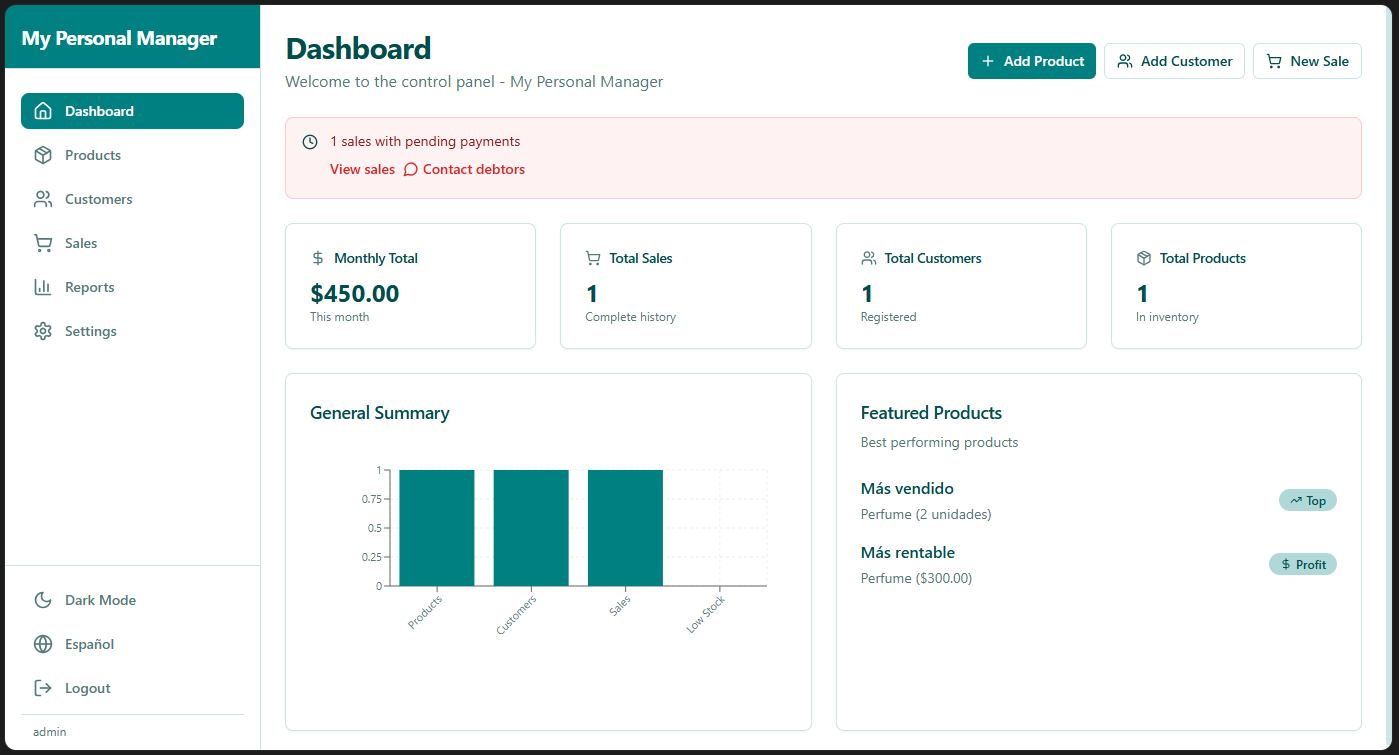The height and width of the screenshot is (755, 1399).
Task: Click the Settings gear icon
Action: pos(43,331)
